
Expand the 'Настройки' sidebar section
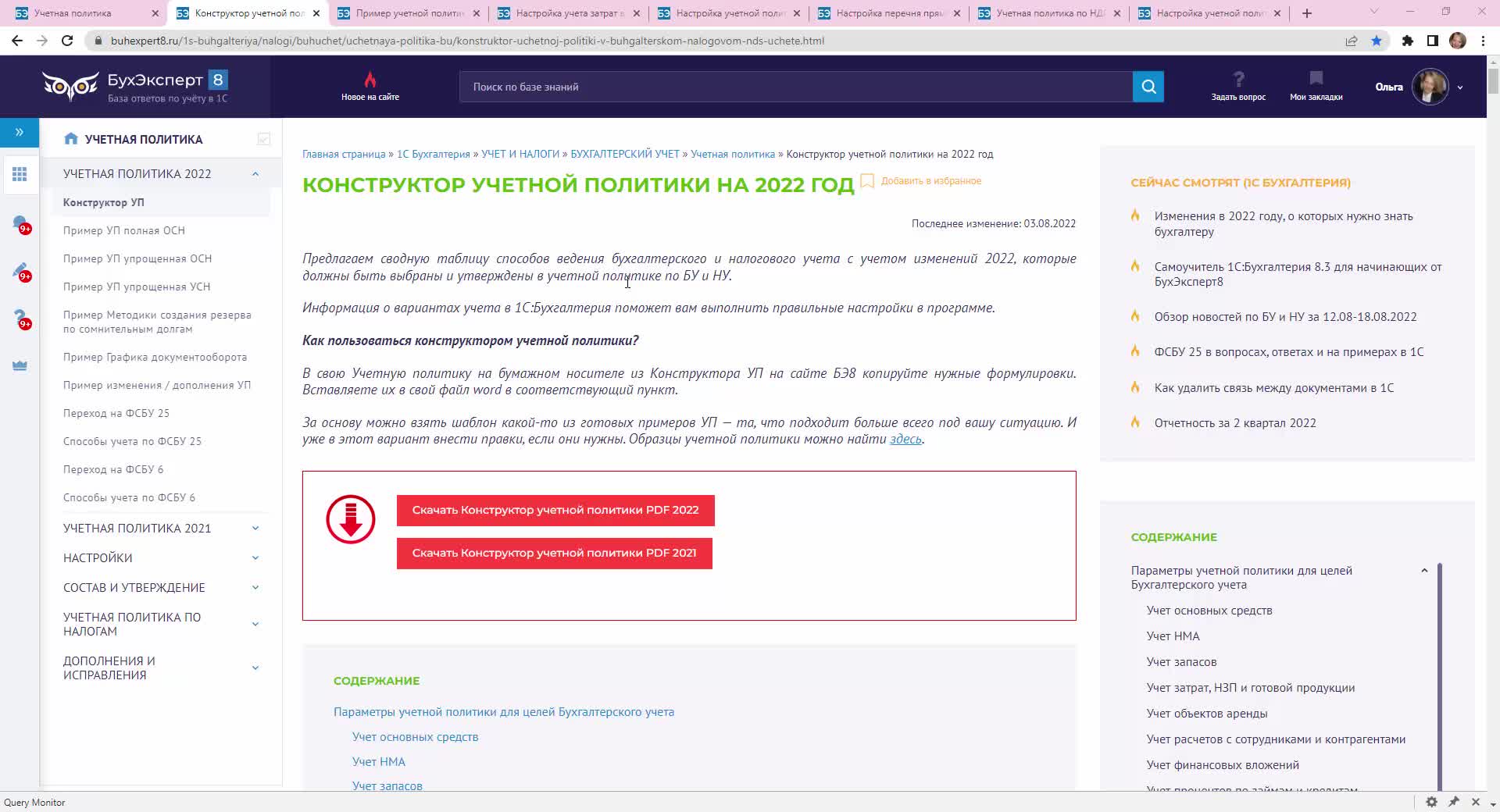pyautogui.click(x=255, y=558)
